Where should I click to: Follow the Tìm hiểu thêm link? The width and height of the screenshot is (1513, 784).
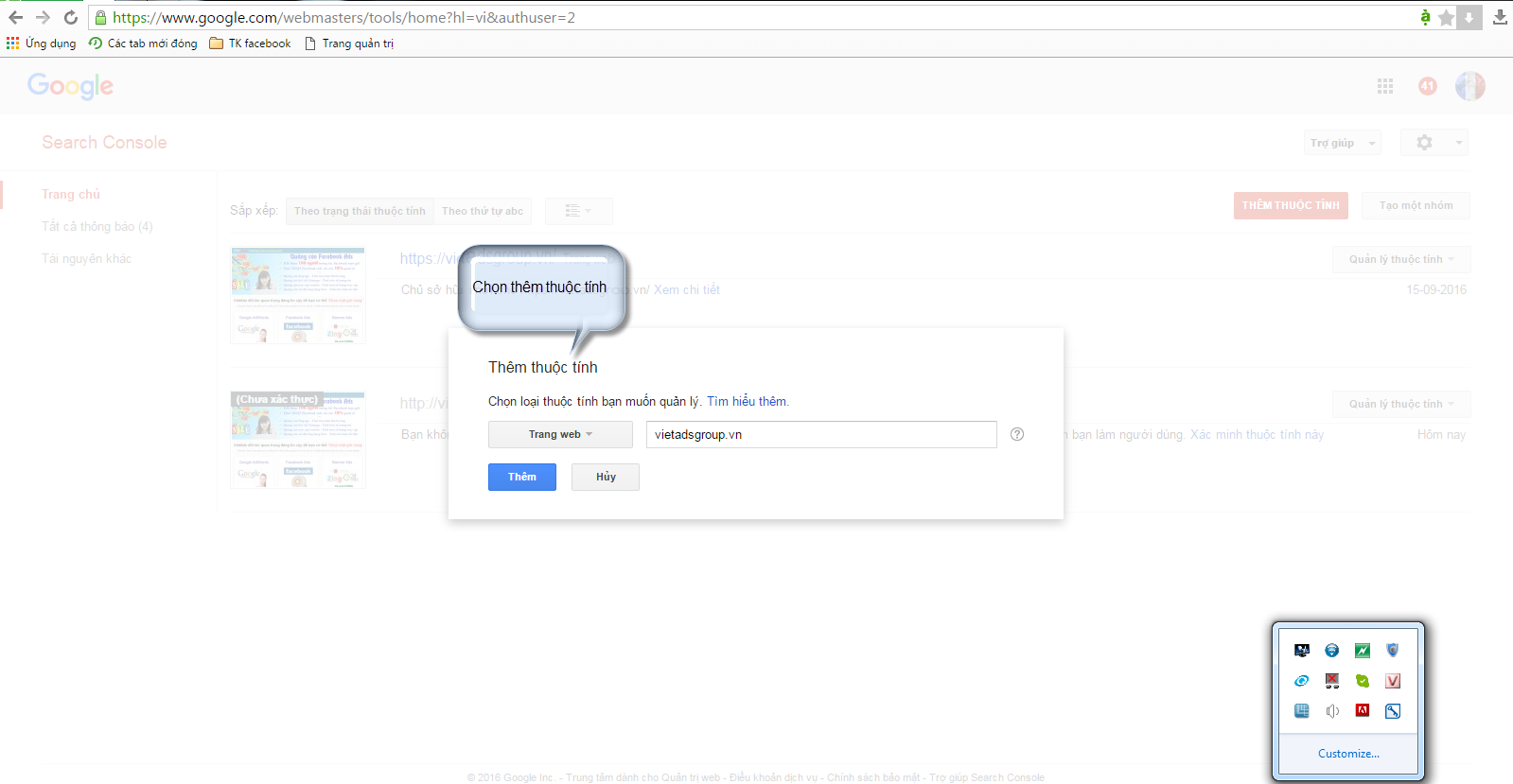pyautogui.click(x=748, y=401)
